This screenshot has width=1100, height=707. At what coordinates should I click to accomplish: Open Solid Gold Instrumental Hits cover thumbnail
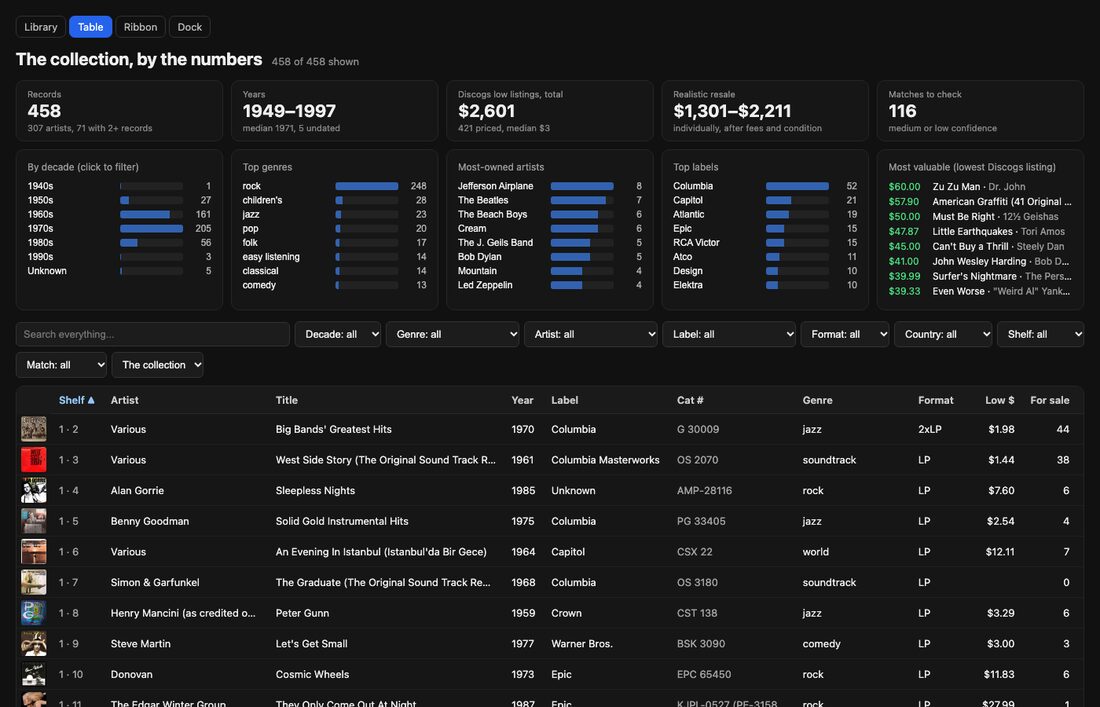[x=34, y=521]
